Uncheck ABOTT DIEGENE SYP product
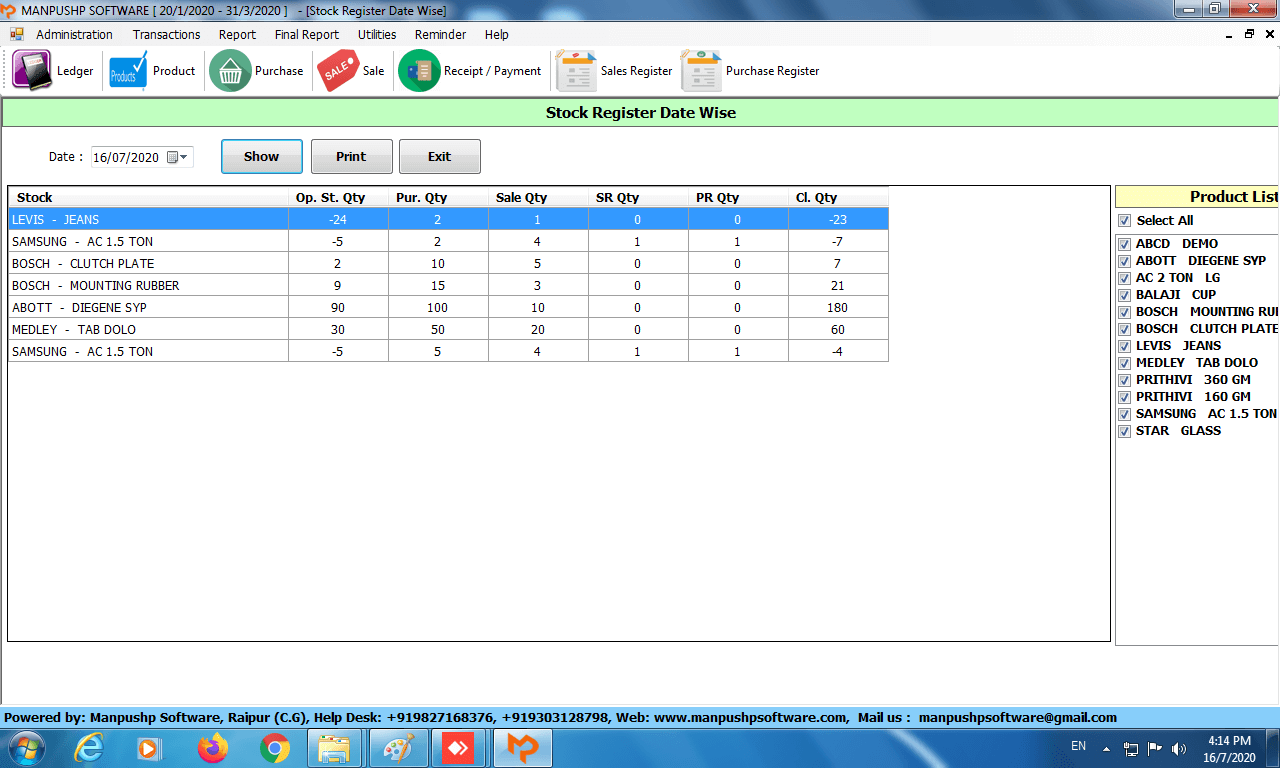The width and height of the screenshot is (1280, 768). click(x=1124, y=261)
